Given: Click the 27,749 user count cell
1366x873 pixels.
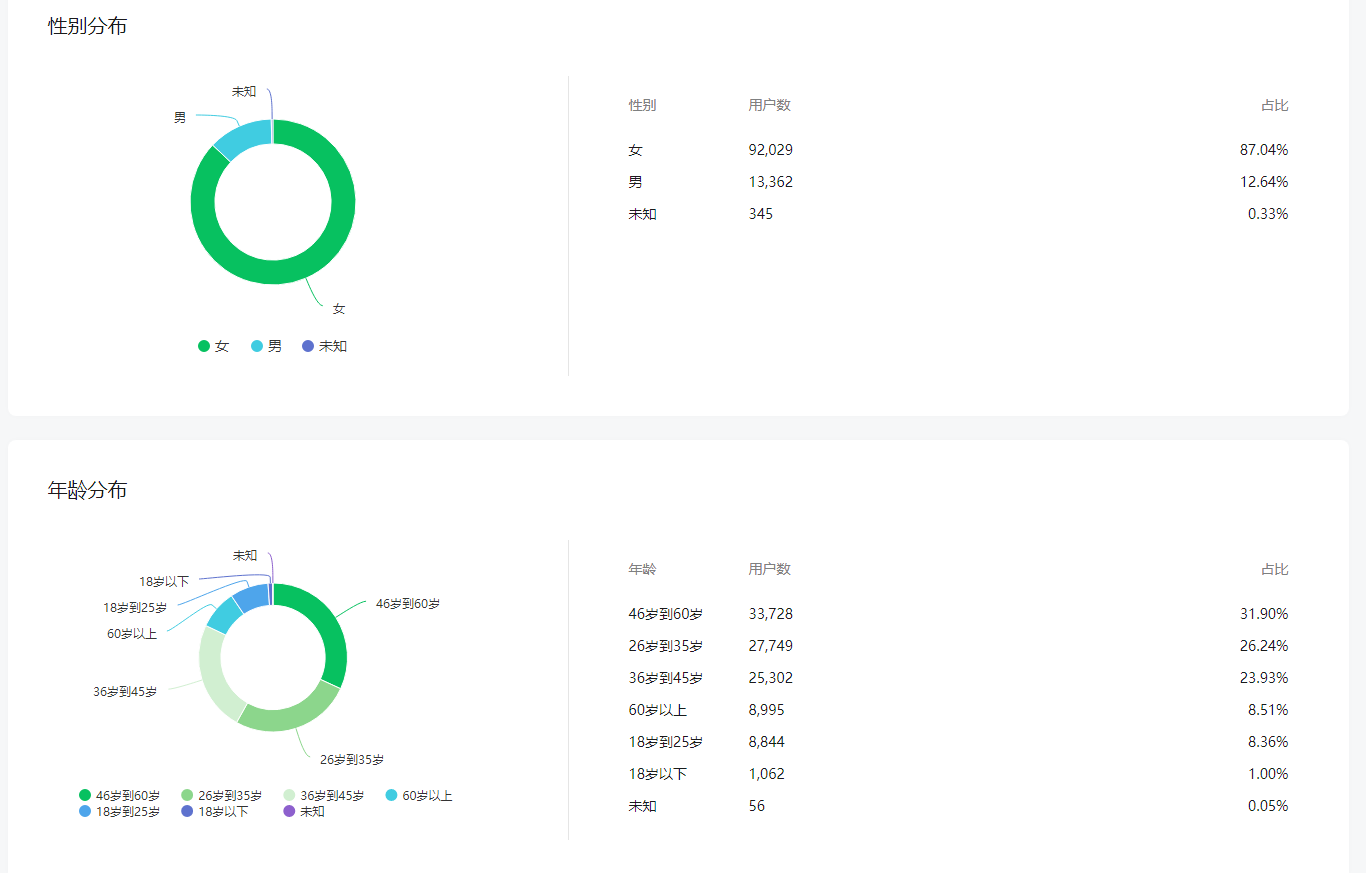Looking at the screenshot, I should pyautogui.click(x=770, y=646).
